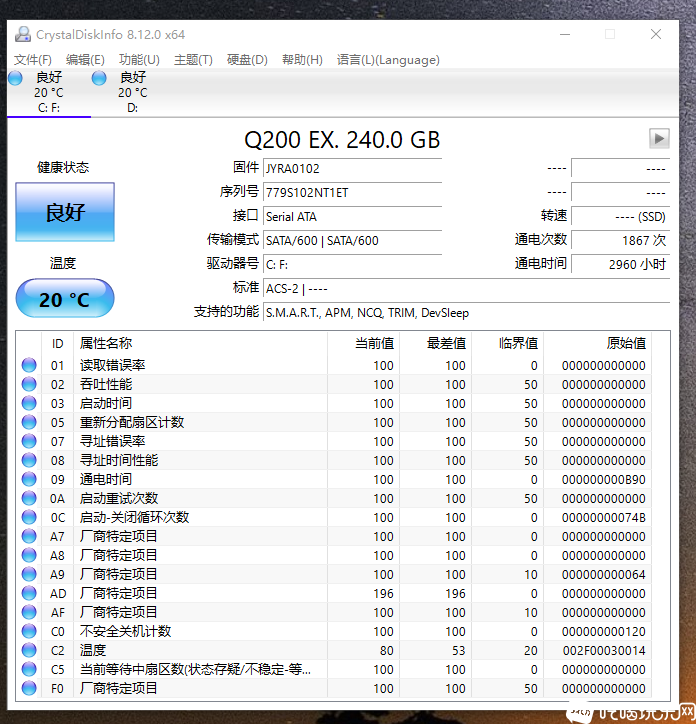Click the supported features field S.M.A.R.T., APM, NCQ
Viewport: 696px width, 724px height.
pyautogui.click(x=466, y=313)
